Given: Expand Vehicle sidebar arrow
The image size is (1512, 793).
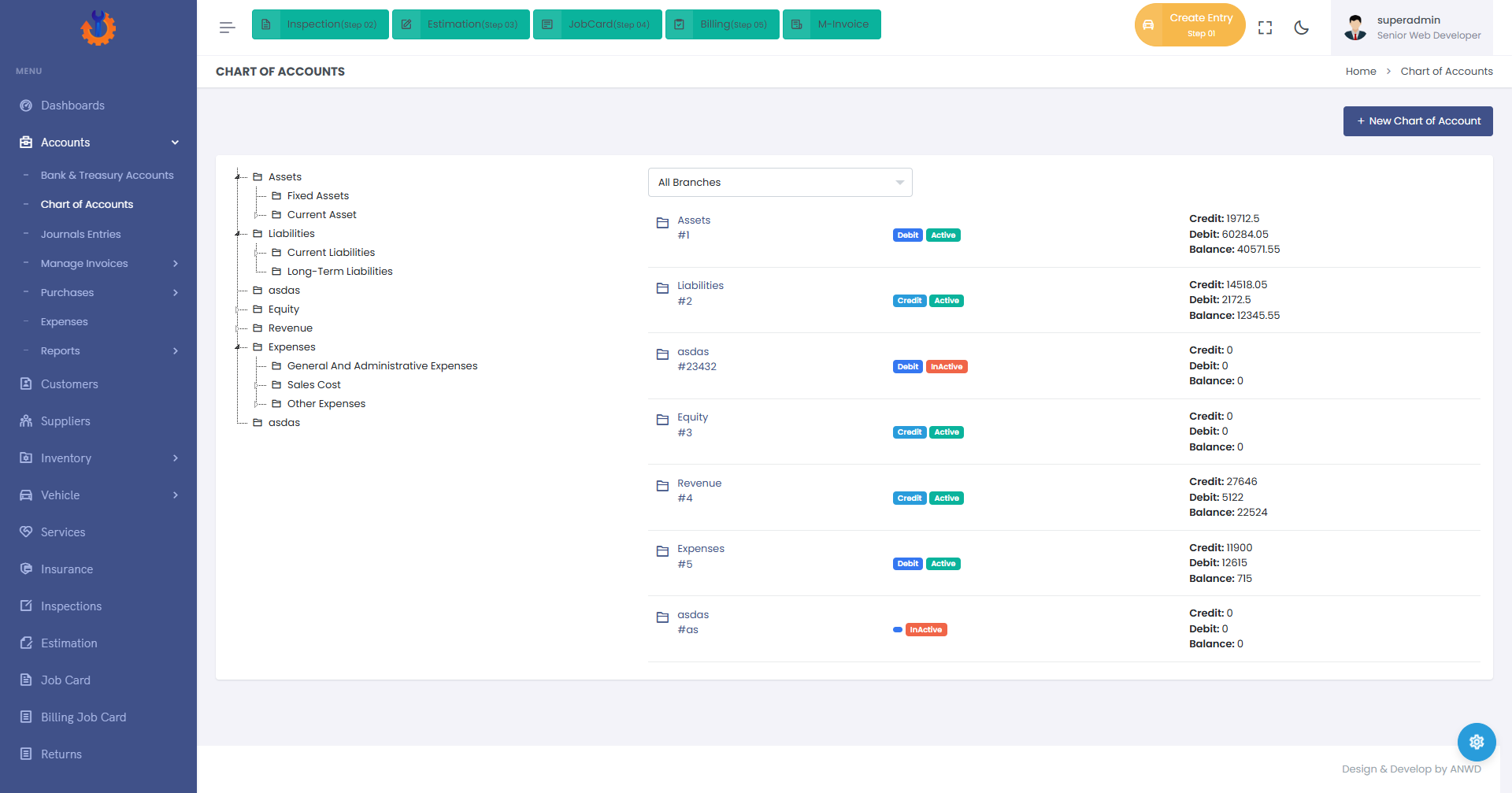Looking at the screenshot, I should pyautogui.click(x=175, y=495).
